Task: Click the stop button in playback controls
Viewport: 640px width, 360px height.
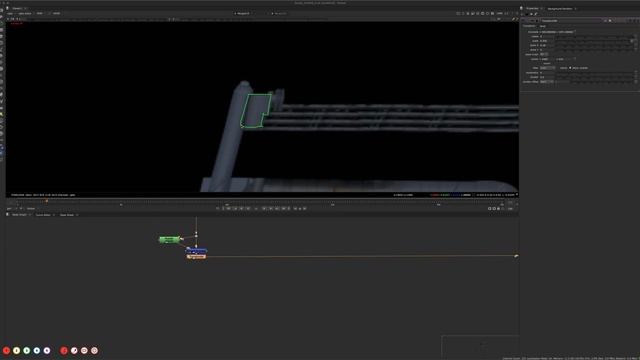Action: (x=256, y=209)
